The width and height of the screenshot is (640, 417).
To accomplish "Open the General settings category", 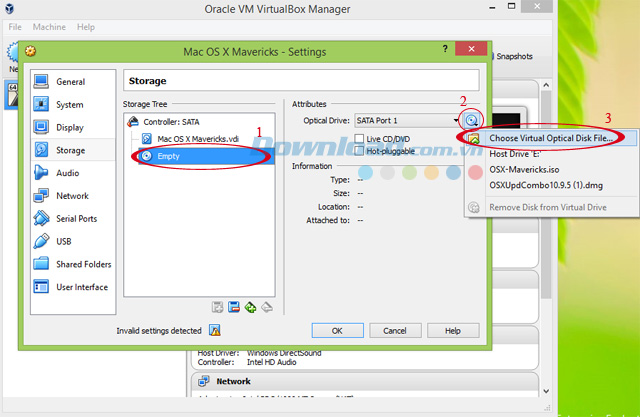I will [x=73, y=82].
